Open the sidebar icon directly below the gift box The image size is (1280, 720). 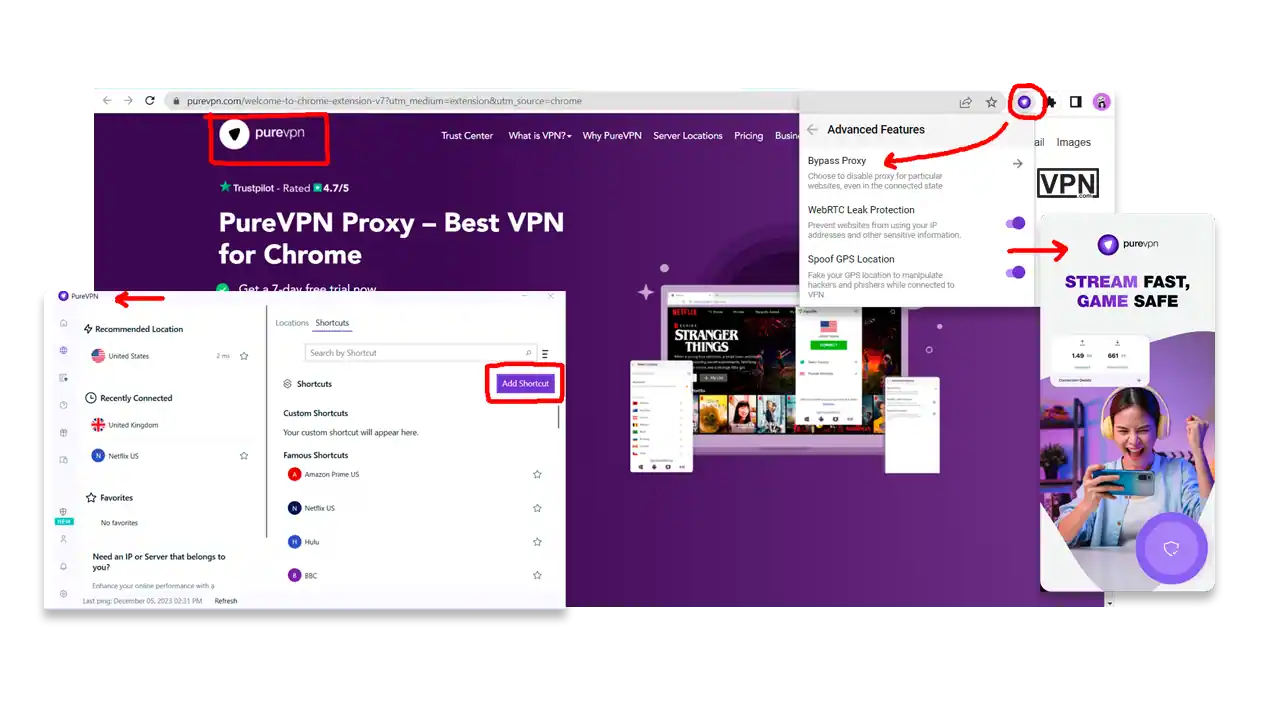pos(63,460)
